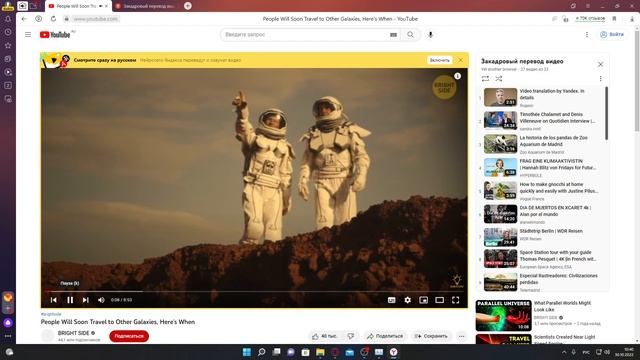Enter fullscreen mode in the player
The image size is (640, 360).
pyautogui.click(x=456, y=300)
